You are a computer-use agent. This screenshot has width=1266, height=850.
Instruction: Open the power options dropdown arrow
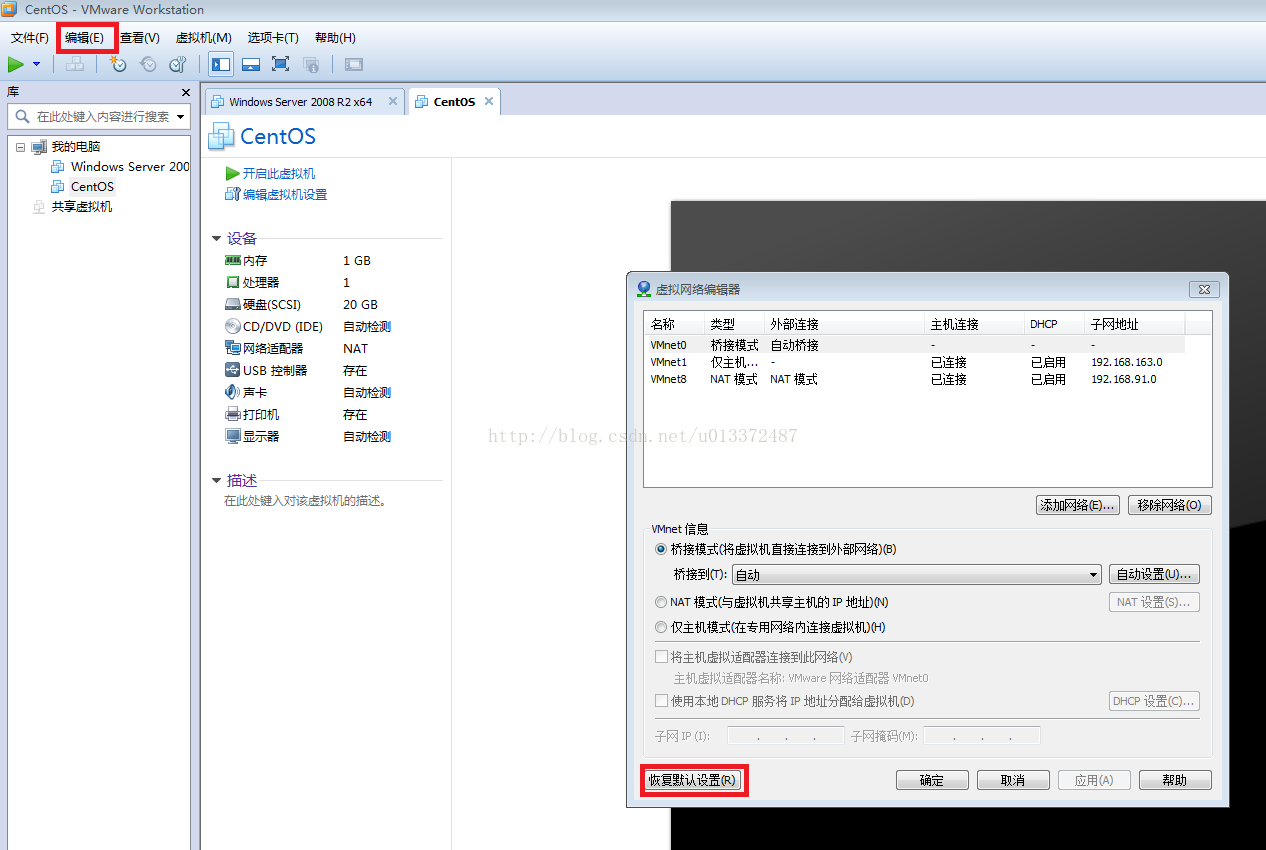pos(36,64)
